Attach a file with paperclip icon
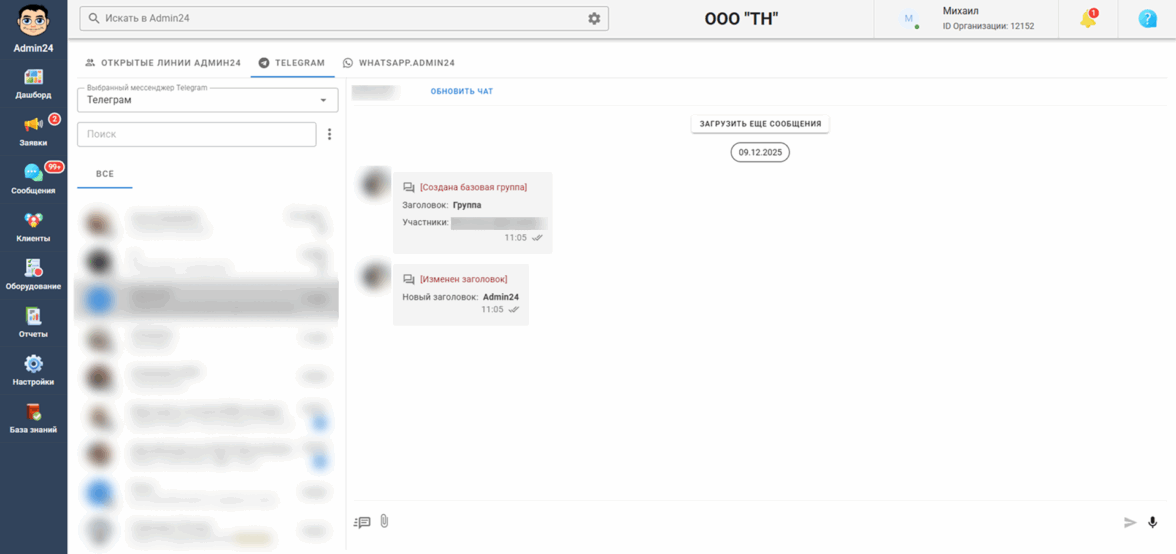The image size is (1176, 554). coord(385,521)
